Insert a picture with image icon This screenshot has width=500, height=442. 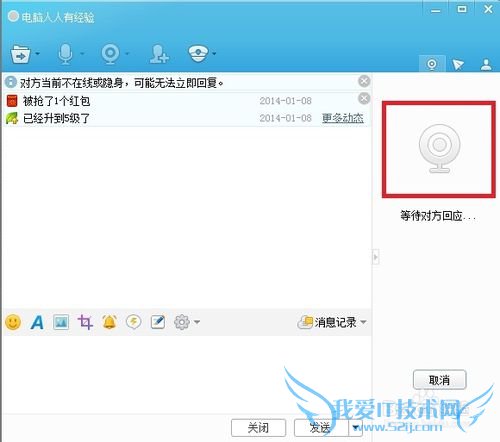61,322
